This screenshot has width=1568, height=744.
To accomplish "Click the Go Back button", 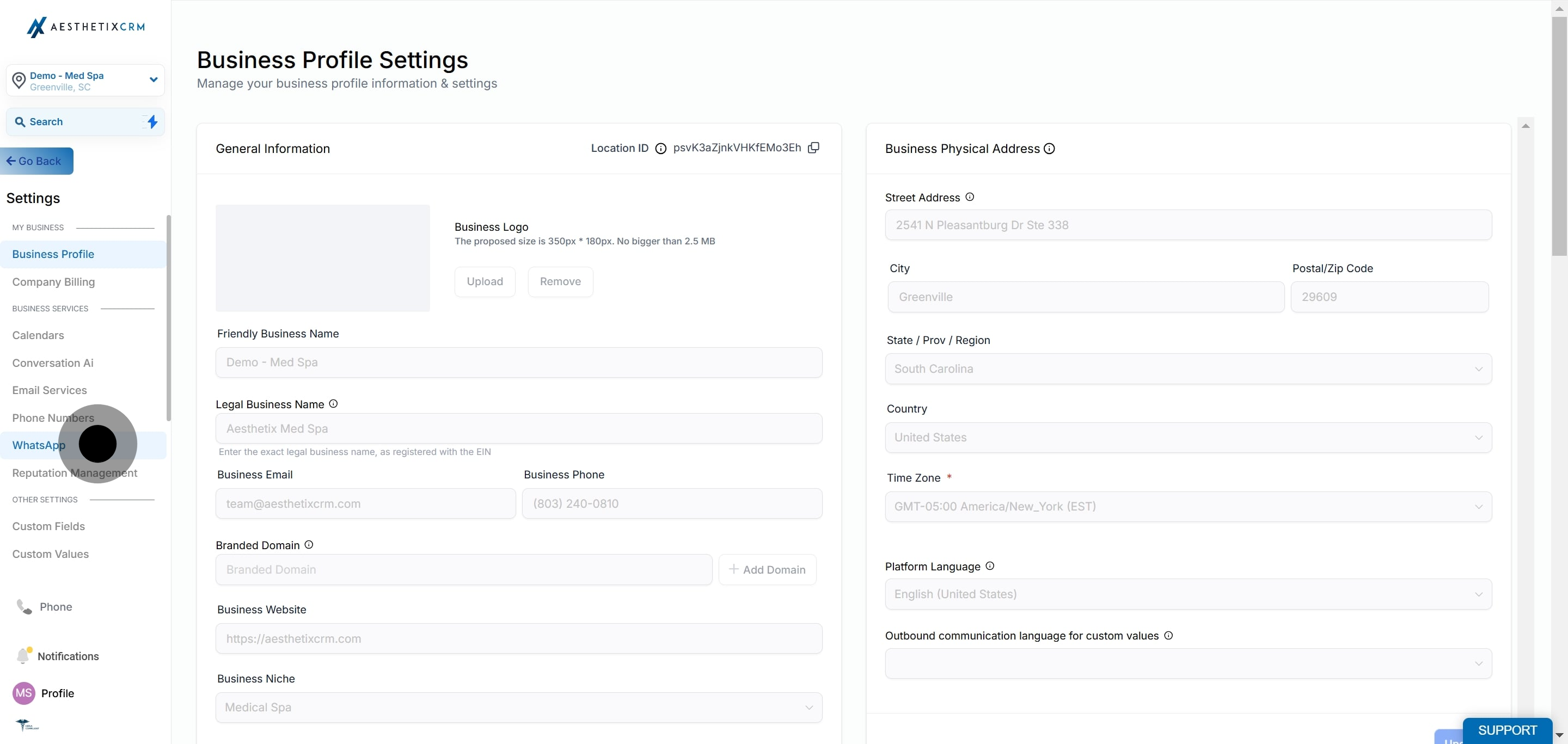I will [36, 161].
